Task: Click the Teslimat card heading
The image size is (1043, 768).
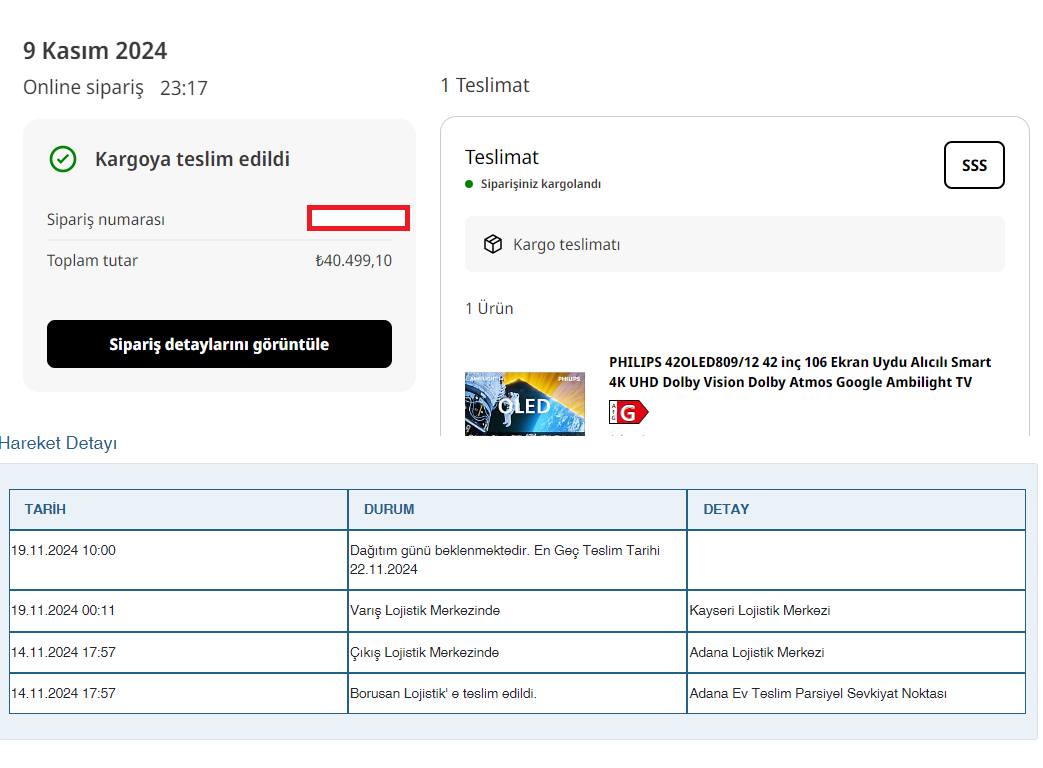Action: click(502, 157)
